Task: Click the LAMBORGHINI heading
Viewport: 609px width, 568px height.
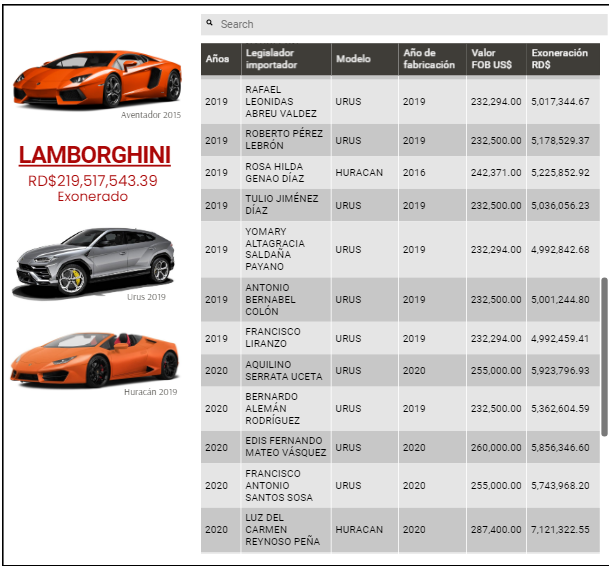Action: pos(95,155)
